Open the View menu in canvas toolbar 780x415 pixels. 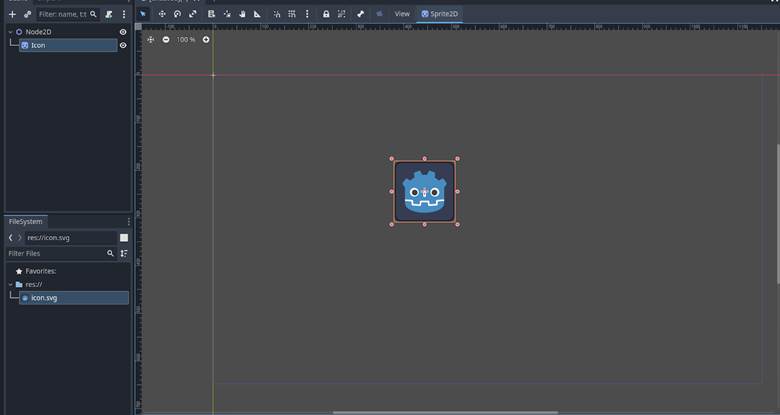point(402,14)
